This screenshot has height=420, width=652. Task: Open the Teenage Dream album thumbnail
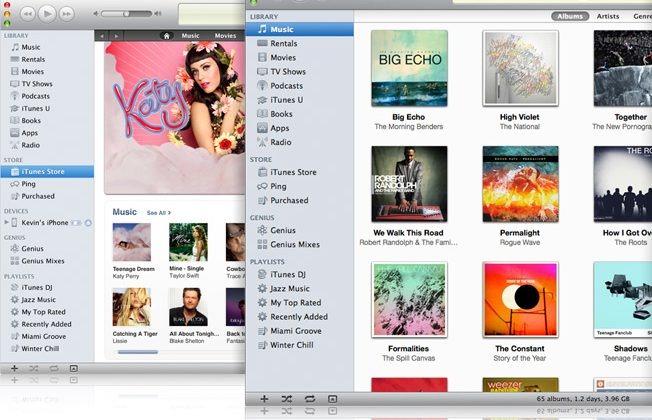pyautogui.click(x=131, y=242)
